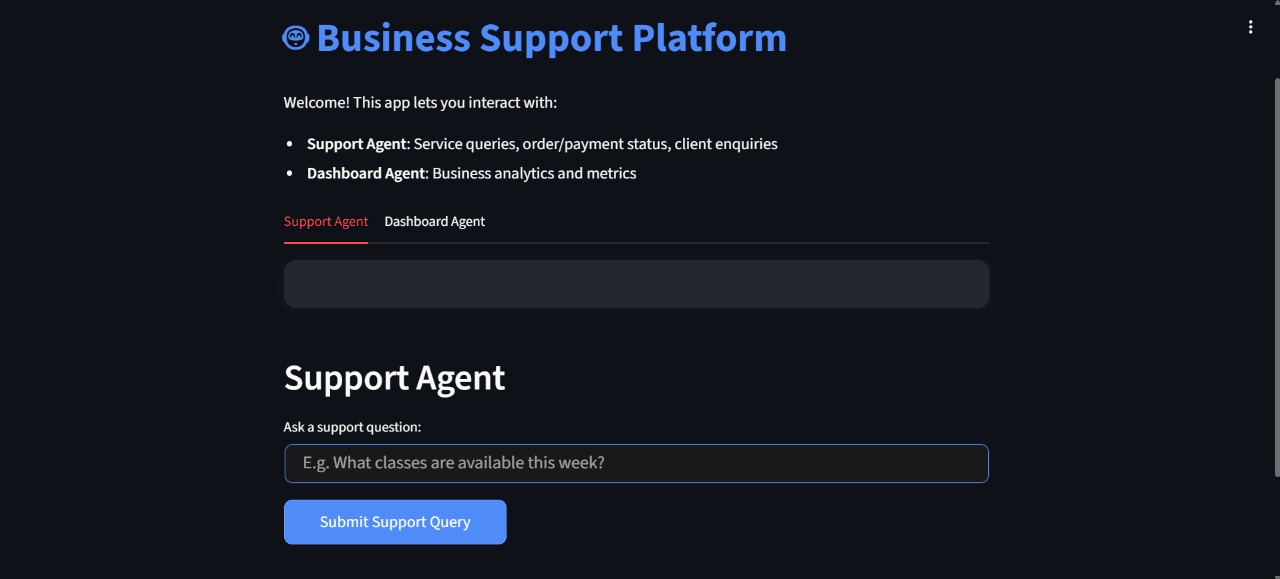Click the Business Support Platform title link
This screenshot has width=1280, height=579.
[x=551, y=37]
